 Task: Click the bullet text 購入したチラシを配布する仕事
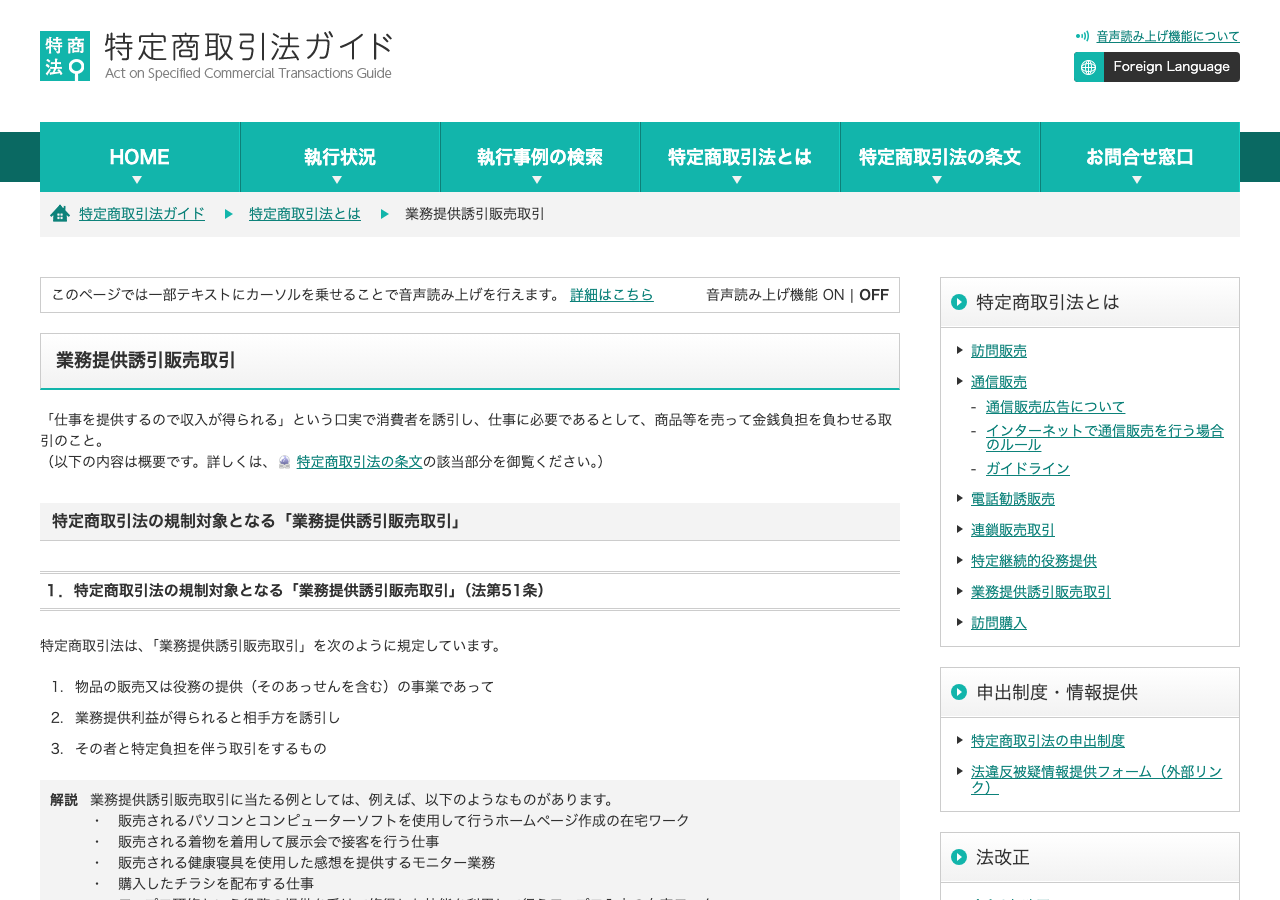coord(216,884)
